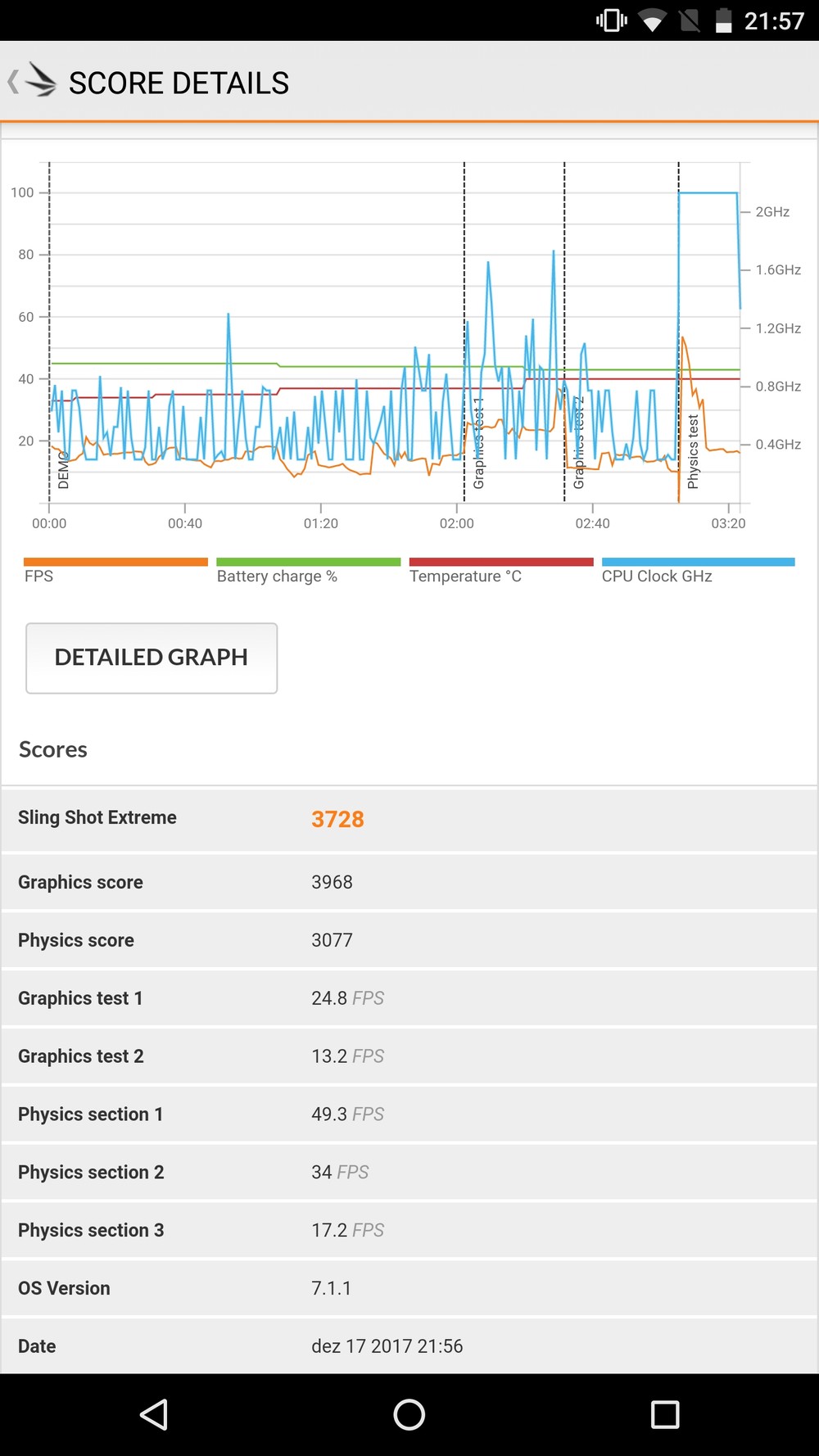Select the Graphics test 1 graph marker

click(x=479, y=444)
